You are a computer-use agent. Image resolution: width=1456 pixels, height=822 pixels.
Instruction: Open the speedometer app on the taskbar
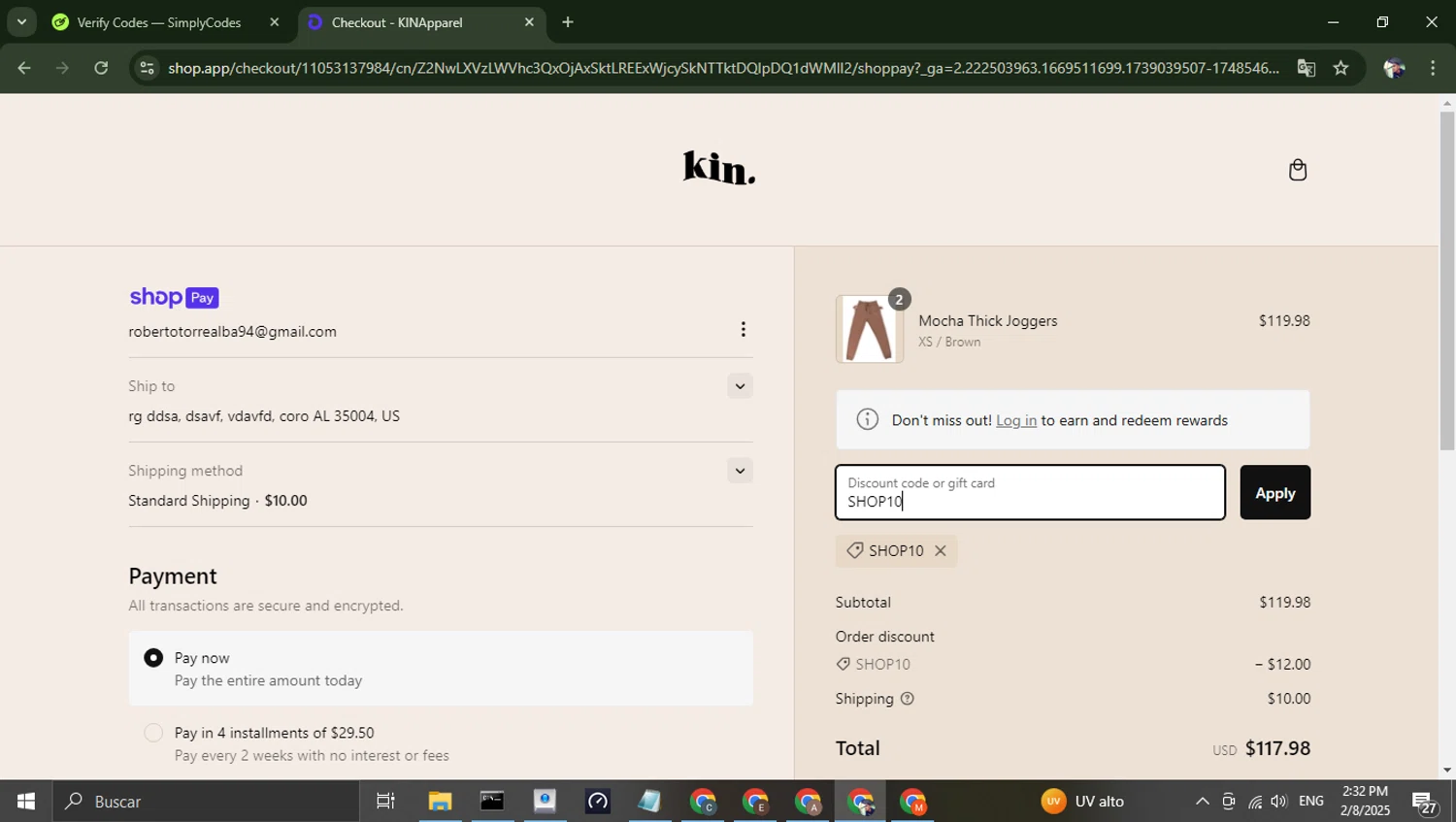597,802
